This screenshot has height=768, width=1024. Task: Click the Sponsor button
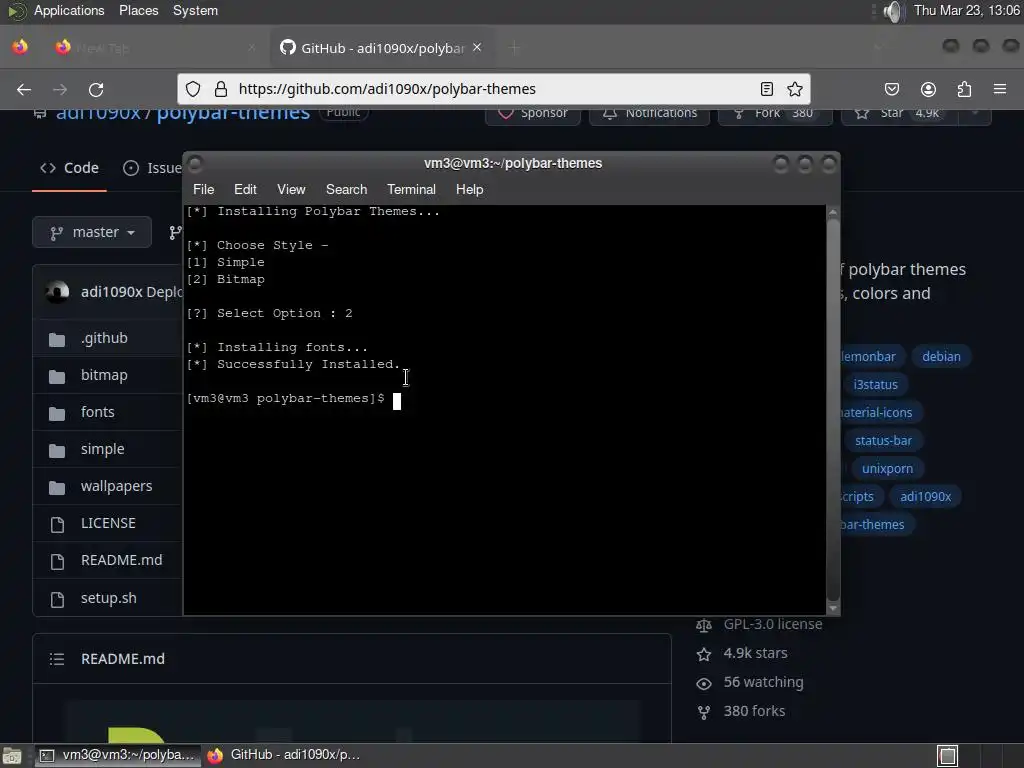[533, 114]
